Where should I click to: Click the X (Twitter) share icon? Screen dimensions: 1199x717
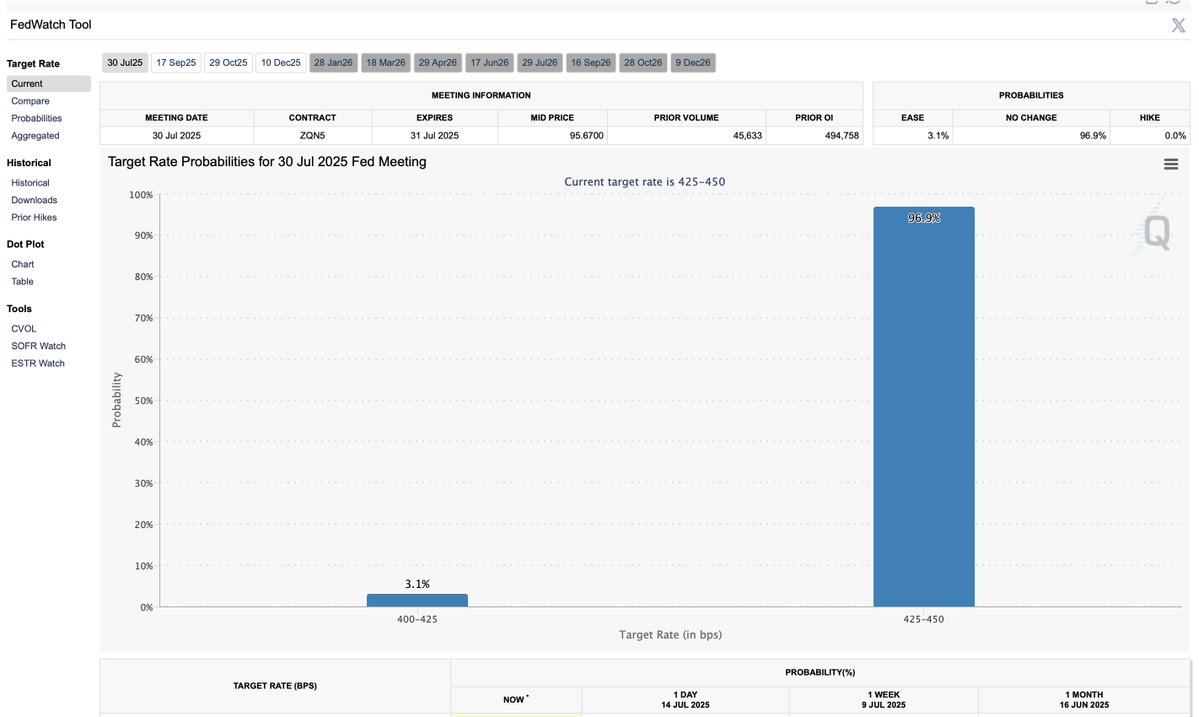(1178, 25)
